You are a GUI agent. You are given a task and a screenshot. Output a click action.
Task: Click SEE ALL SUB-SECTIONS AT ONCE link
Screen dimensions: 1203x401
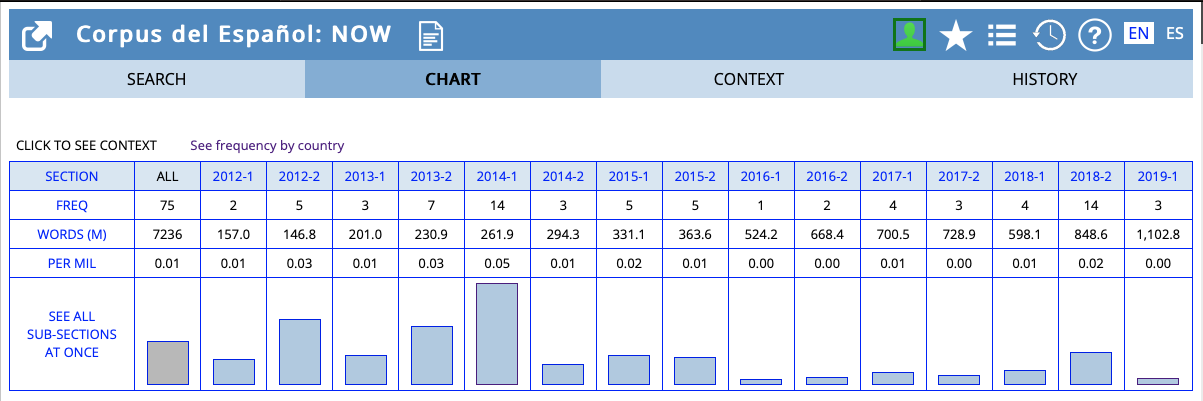[x=72, y=335]
